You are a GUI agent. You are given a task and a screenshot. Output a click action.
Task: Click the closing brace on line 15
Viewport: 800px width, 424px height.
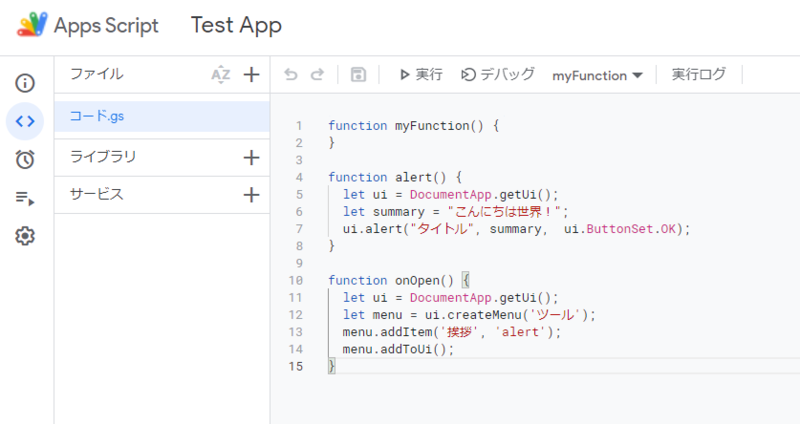tap(332, 366)
